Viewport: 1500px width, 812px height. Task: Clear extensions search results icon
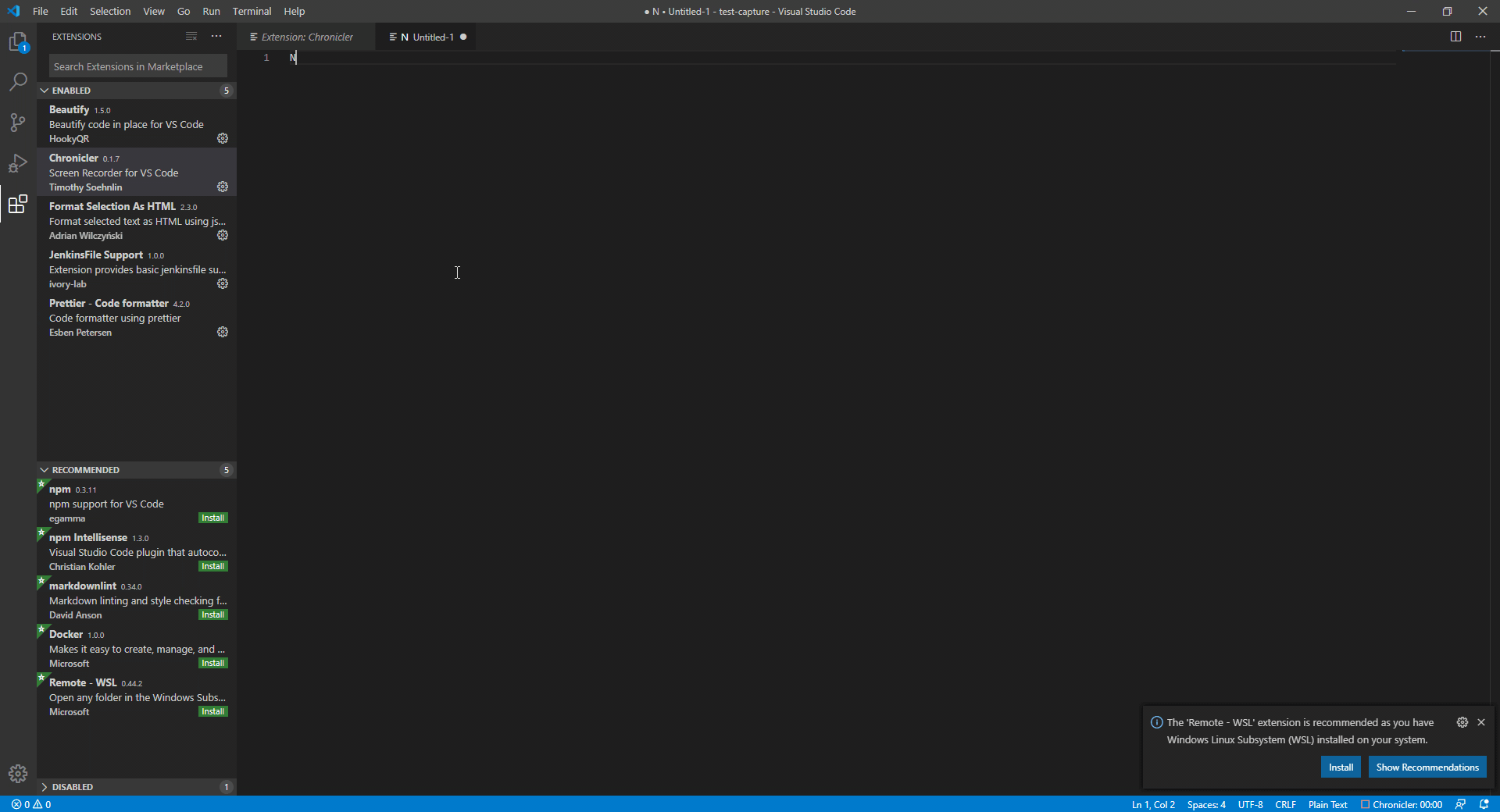[191, 37]
